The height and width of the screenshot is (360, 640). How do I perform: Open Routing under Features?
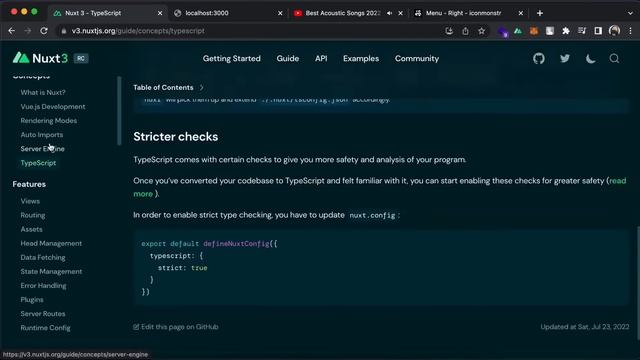point(33,215)
